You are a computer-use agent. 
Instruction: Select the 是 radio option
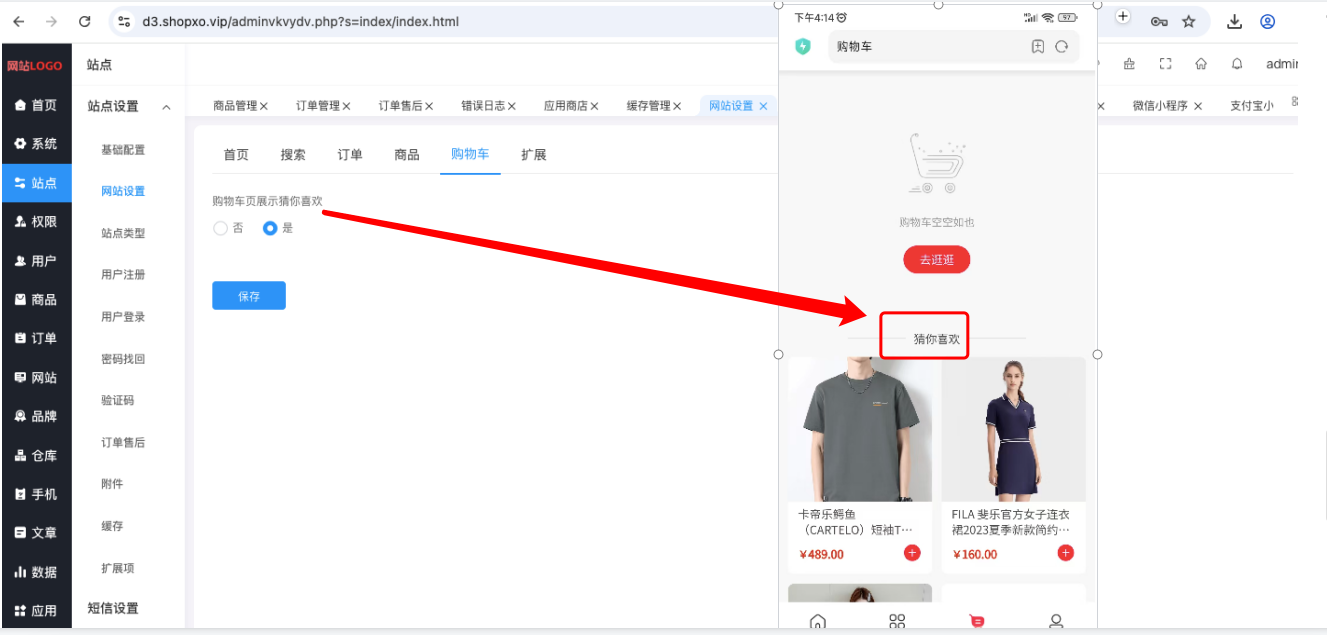(x=270, y=228)
